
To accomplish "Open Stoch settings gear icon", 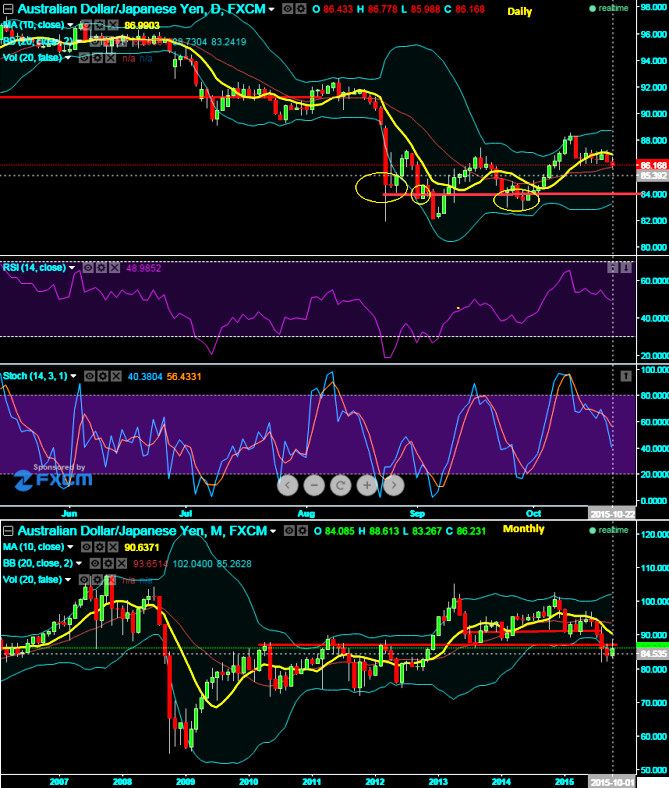I will pyautogui.click(x=103, y=376).
